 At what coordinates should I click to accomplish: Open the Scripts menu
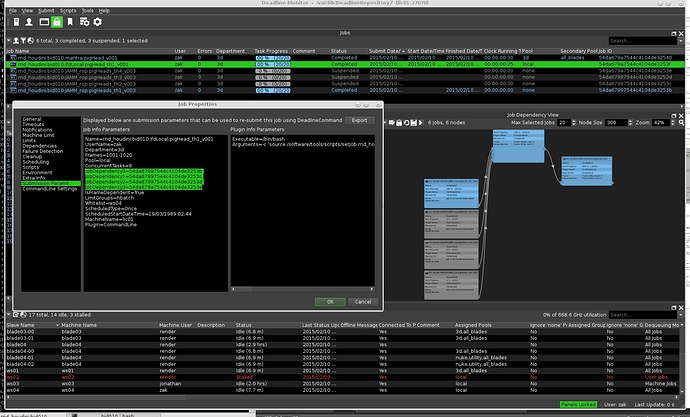point(68,10)
